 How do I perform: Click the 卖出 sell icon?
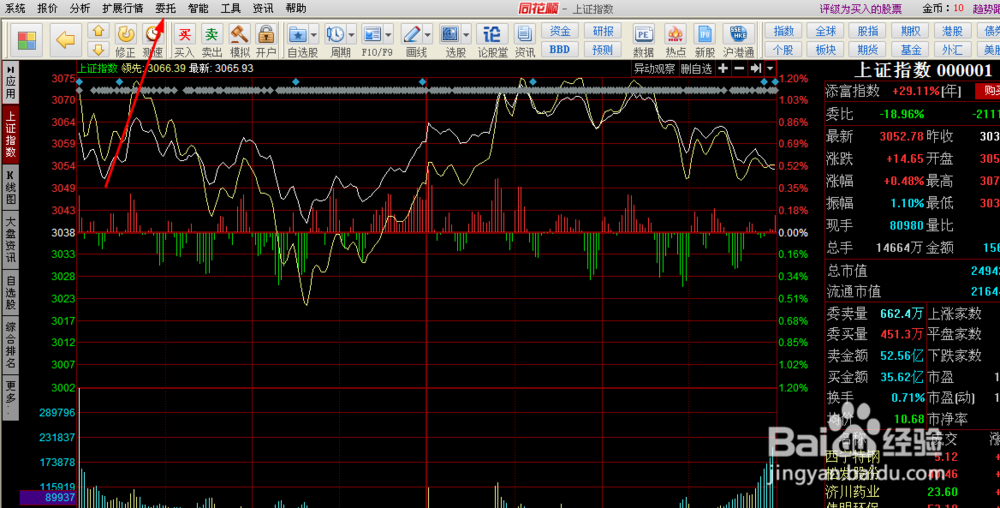pyautogui.click(x=212, y=41)
